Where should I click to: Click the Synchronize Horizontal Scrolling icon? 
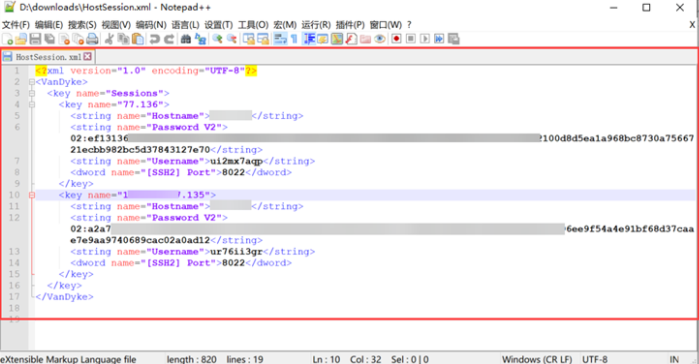263,39
